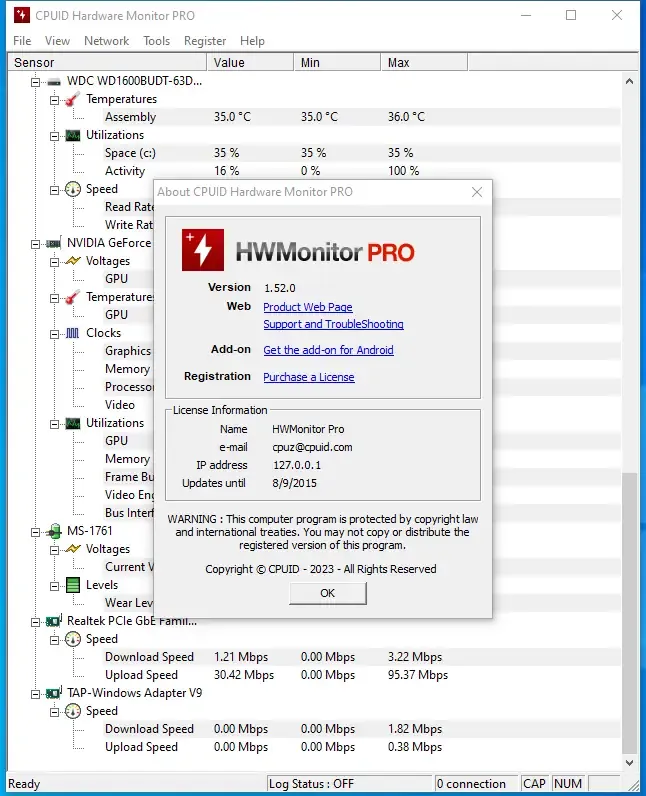Select the Space (c:) row
The width and height of the screenshot is (646, 796).
pyautogui.click(x=362, y=153)
